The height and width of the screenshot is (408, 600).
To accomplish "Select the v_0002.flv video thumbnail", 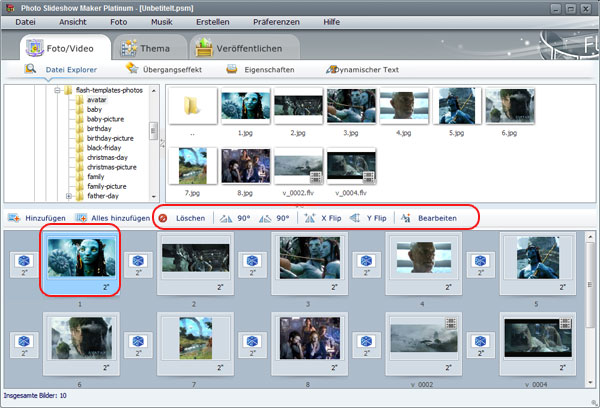I will pyautogui.click(x=298, y=170).
